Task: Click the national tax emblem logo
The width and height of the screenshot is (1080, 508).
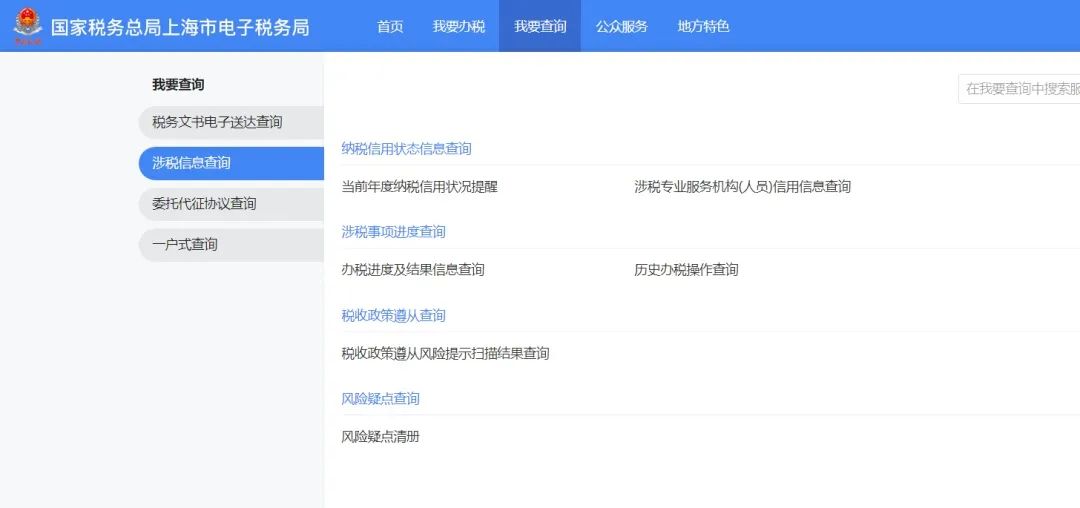Action: coord(28,26)
